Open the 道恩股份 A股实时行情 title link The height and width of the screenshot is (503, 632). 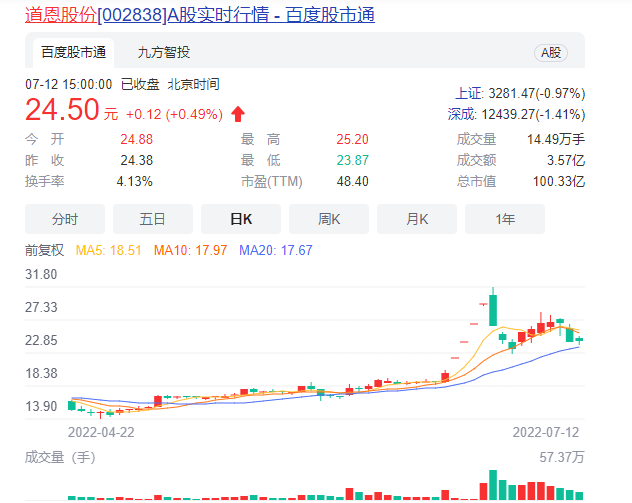click(200, 15)
